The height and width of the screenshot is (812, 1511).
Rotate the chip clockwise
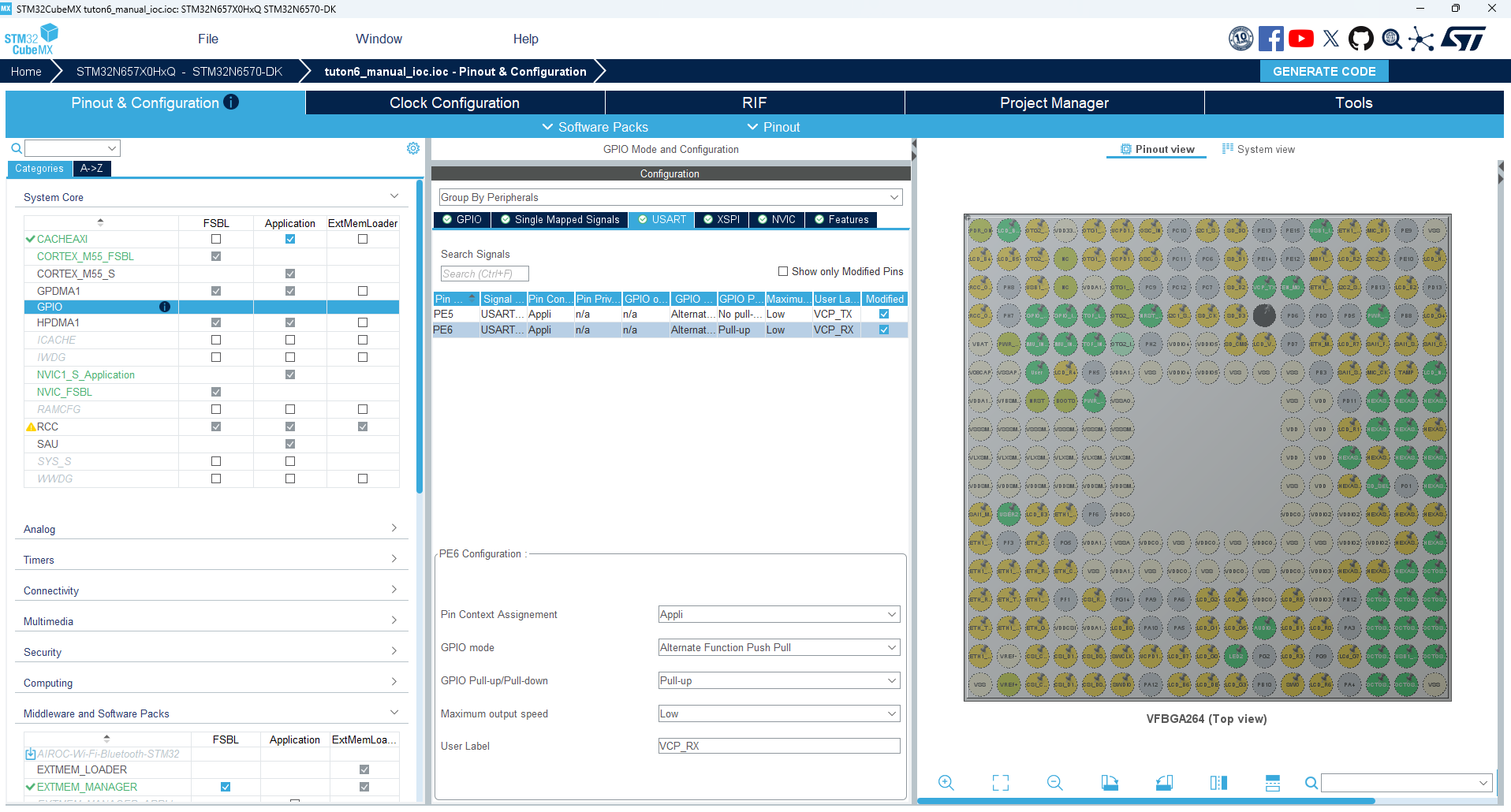click(1110, 782)
